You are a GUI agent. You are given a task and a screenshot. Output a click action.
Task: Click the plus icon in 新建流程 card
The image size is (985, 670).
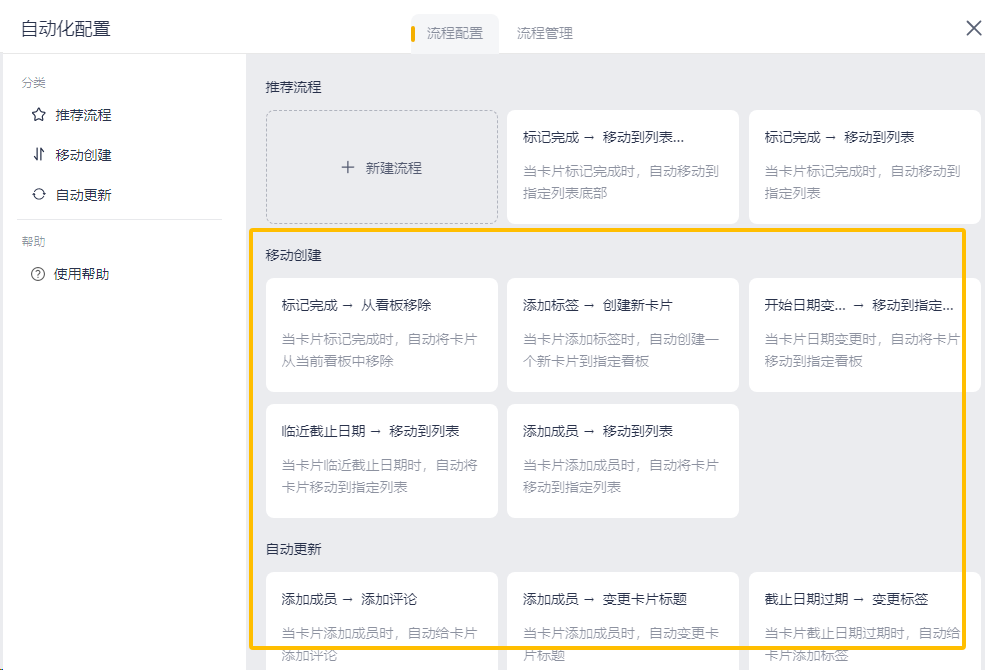(x=348, y=168)
